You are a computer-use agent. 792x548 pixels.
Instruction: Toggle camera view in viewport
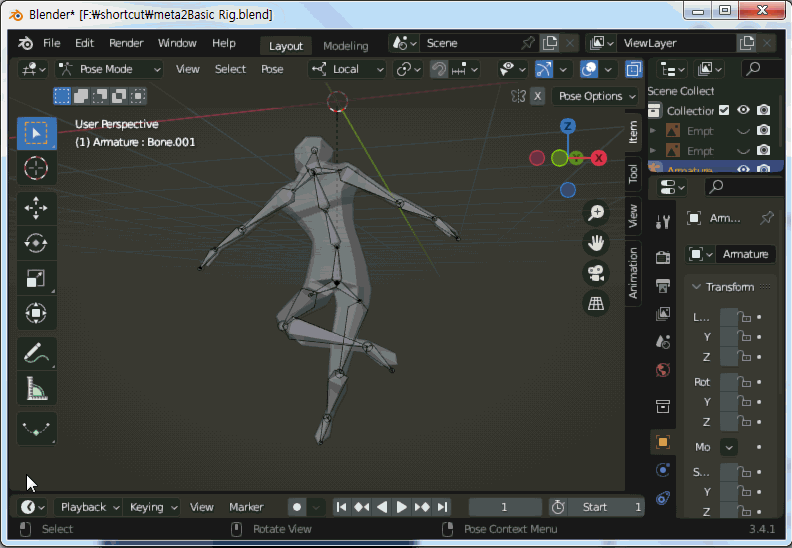pyautogui.click(x=596, y=272)
